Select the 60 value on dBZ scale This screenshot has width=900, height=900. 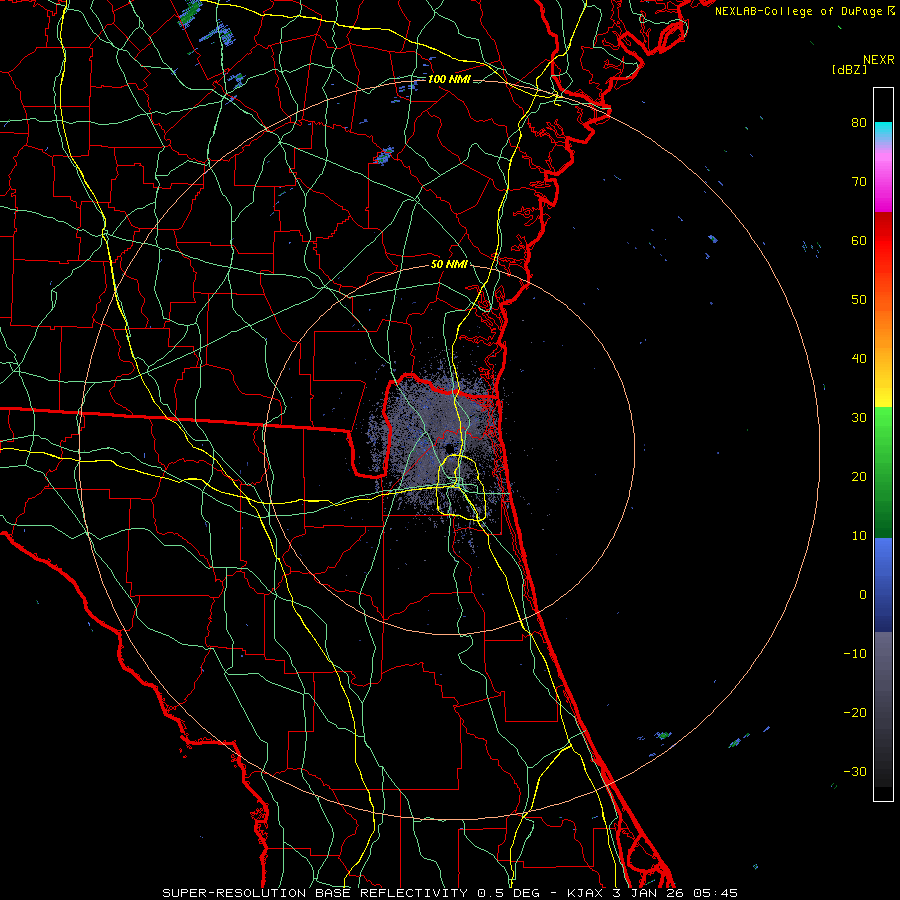click(x=859, y=240)
